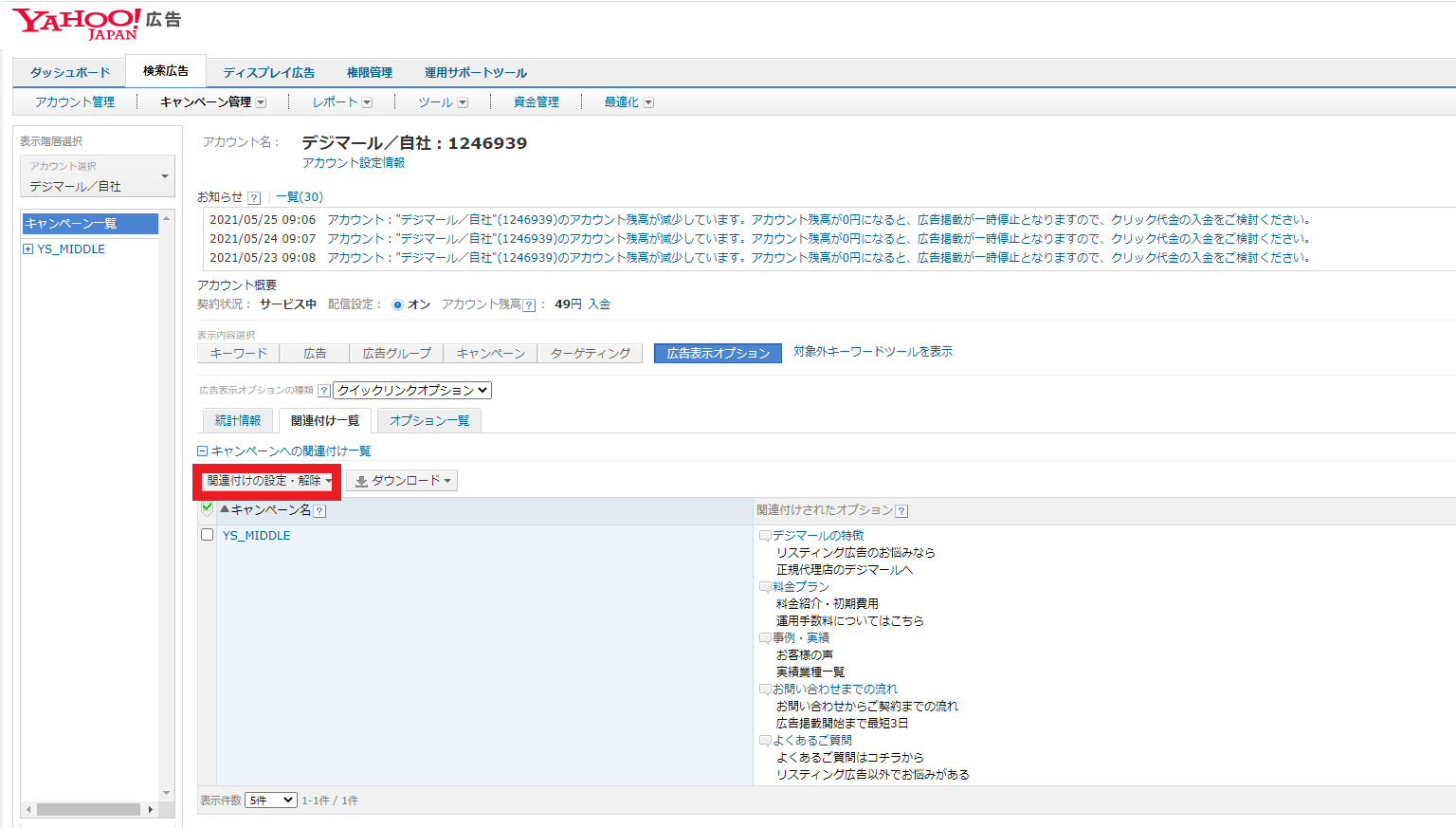This screenshot has width=1456, height=828.
Task: Click the sort arrow beside キャンペーン名
Action: pos(225,509)
